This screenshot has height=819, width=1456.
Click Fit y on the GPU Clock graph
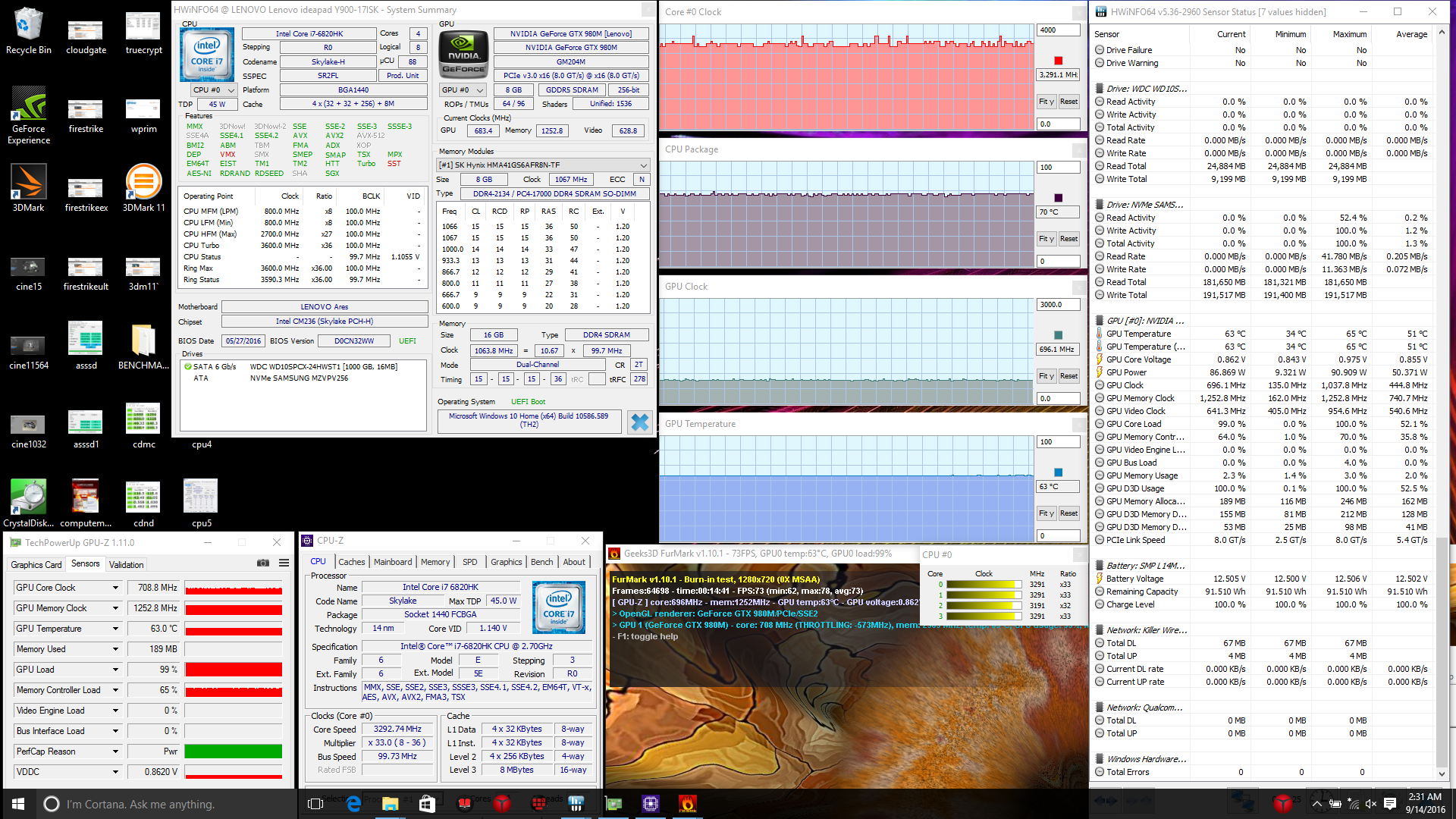(x=1046, y=376)
